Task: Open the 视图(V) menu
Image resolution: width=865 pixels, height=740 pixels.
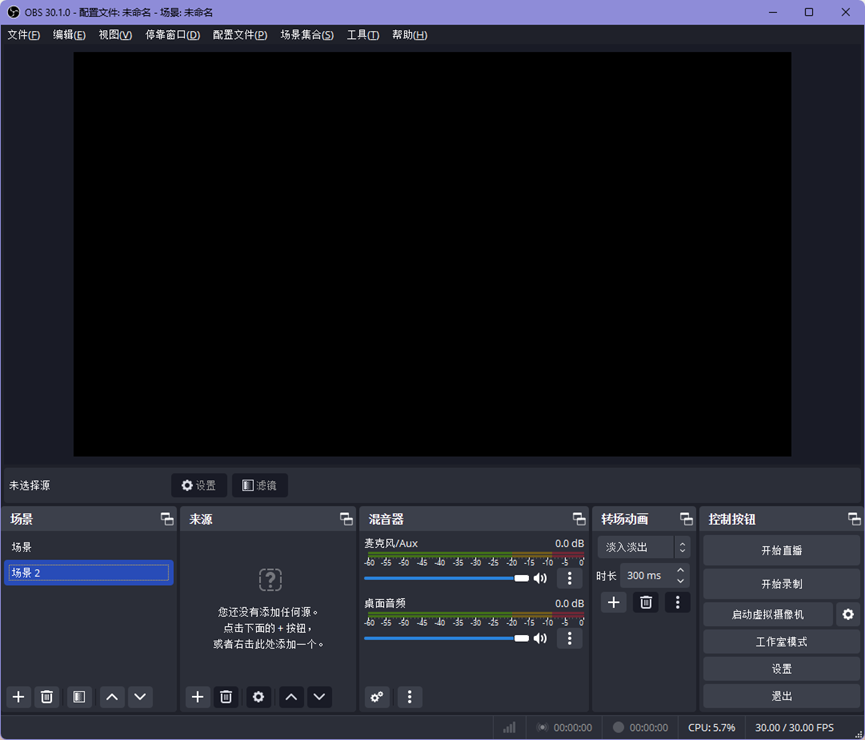Action: (115, 35)
